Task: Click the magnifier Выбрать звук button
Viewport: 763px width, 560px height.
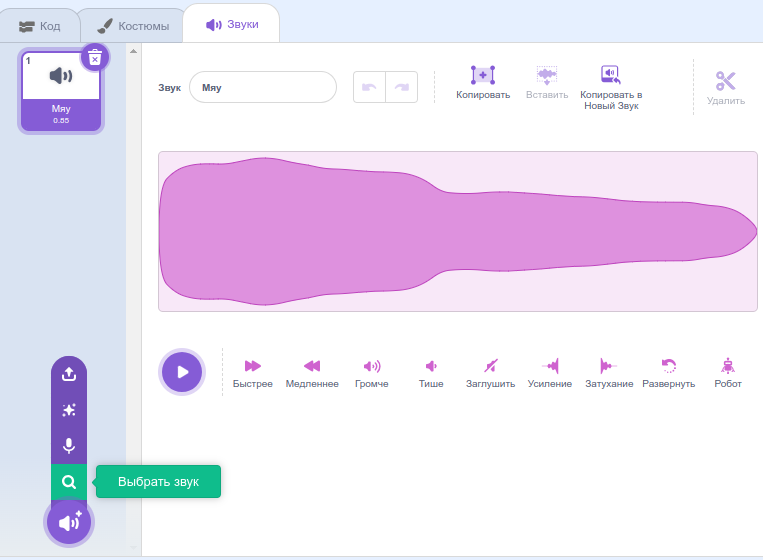Action: pos(69,482)
